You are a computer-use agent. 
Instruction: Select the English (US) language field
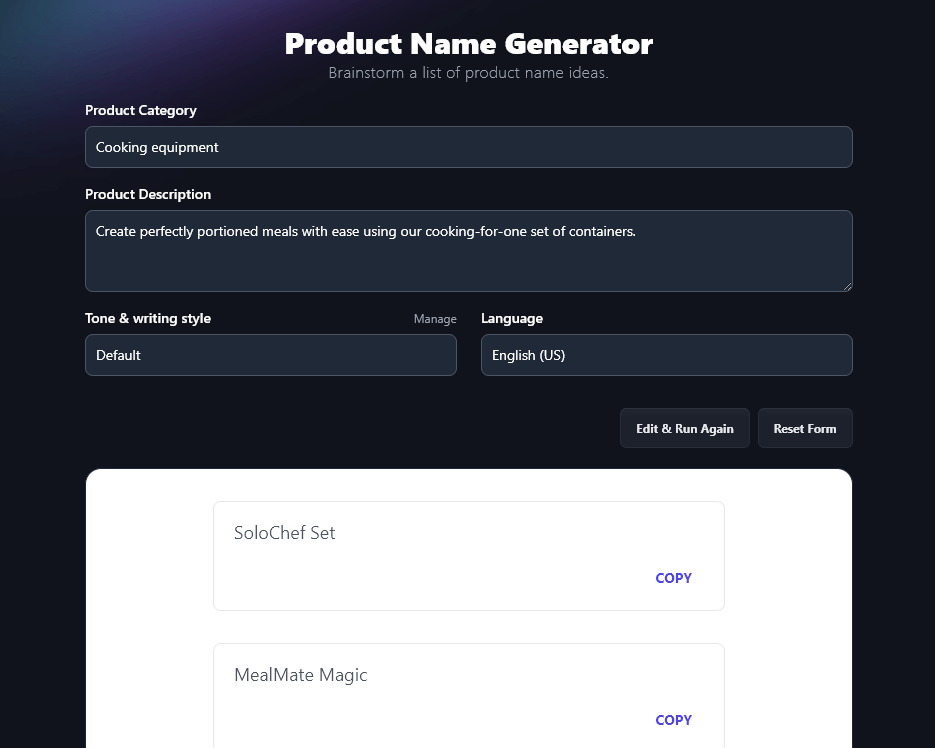coord(666,355)
